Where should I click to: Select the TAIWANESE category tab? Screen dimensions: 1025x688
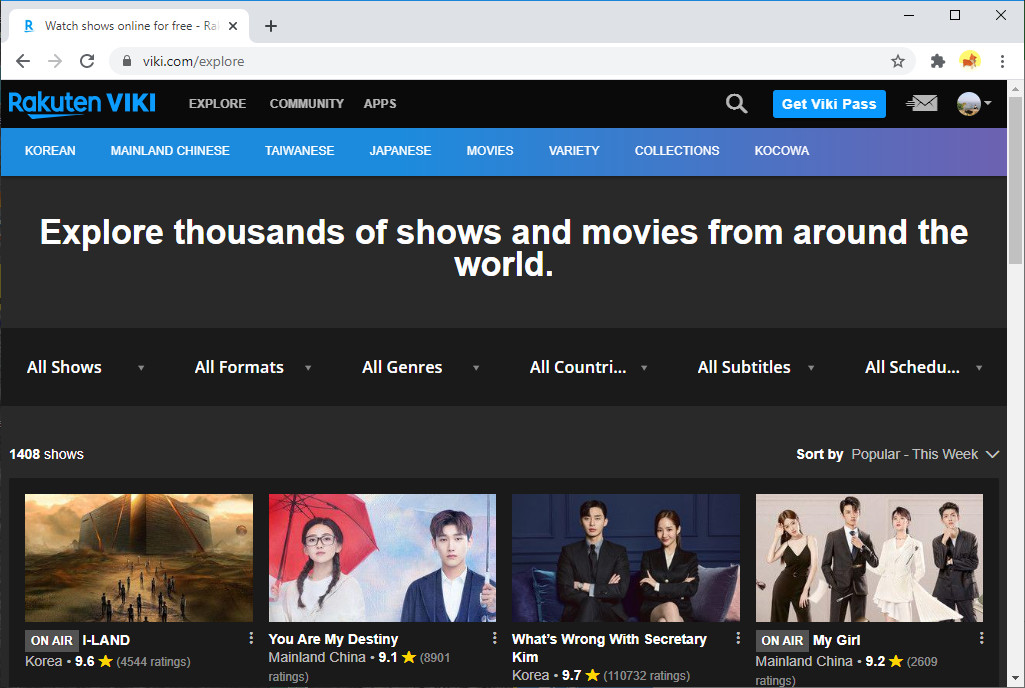pyautogui.click(x=299, y=151)
